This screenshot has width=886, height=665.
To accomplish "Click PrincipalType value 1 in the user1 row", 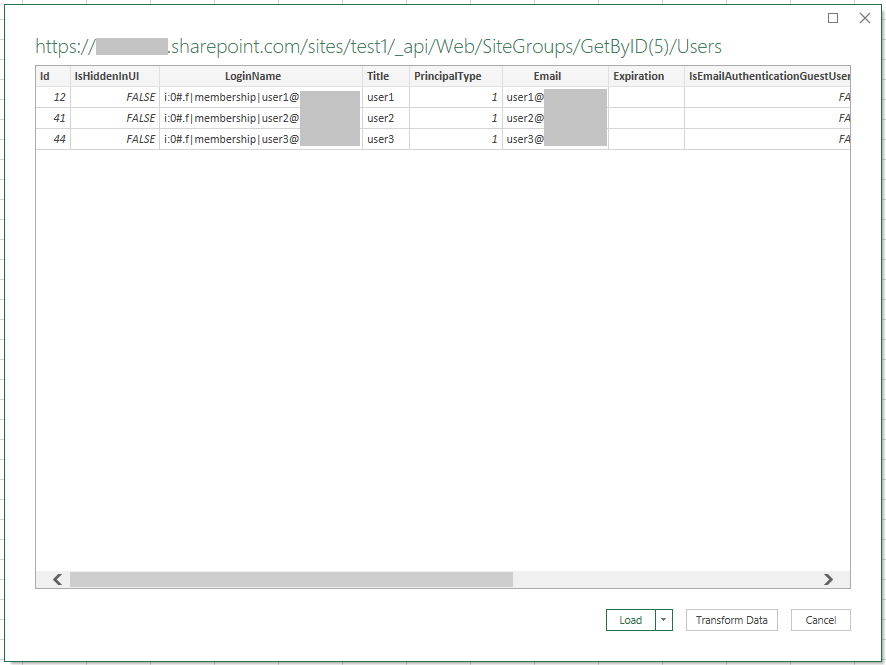I will pos(455,97).
